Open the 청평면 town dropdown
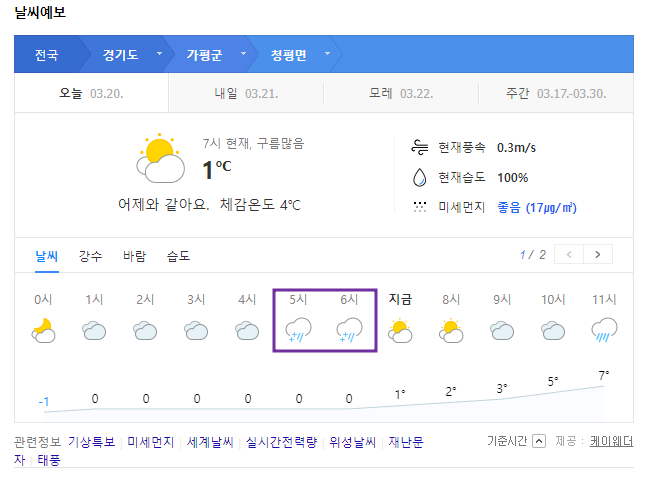645x477 pixels. pos(327,53)
